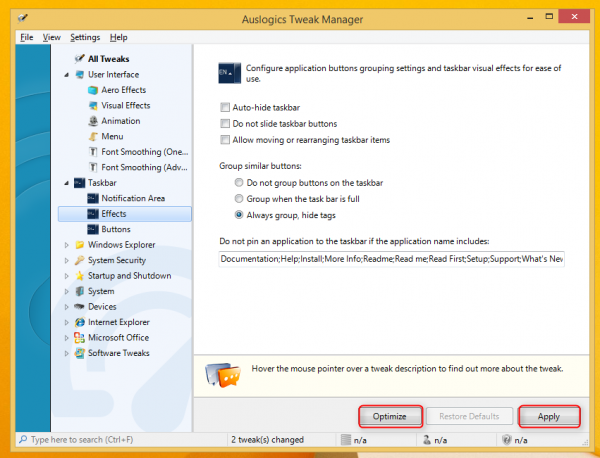Click the Notification Area icon
This screenshot has width=600, height=458.
tap(93, 198)
